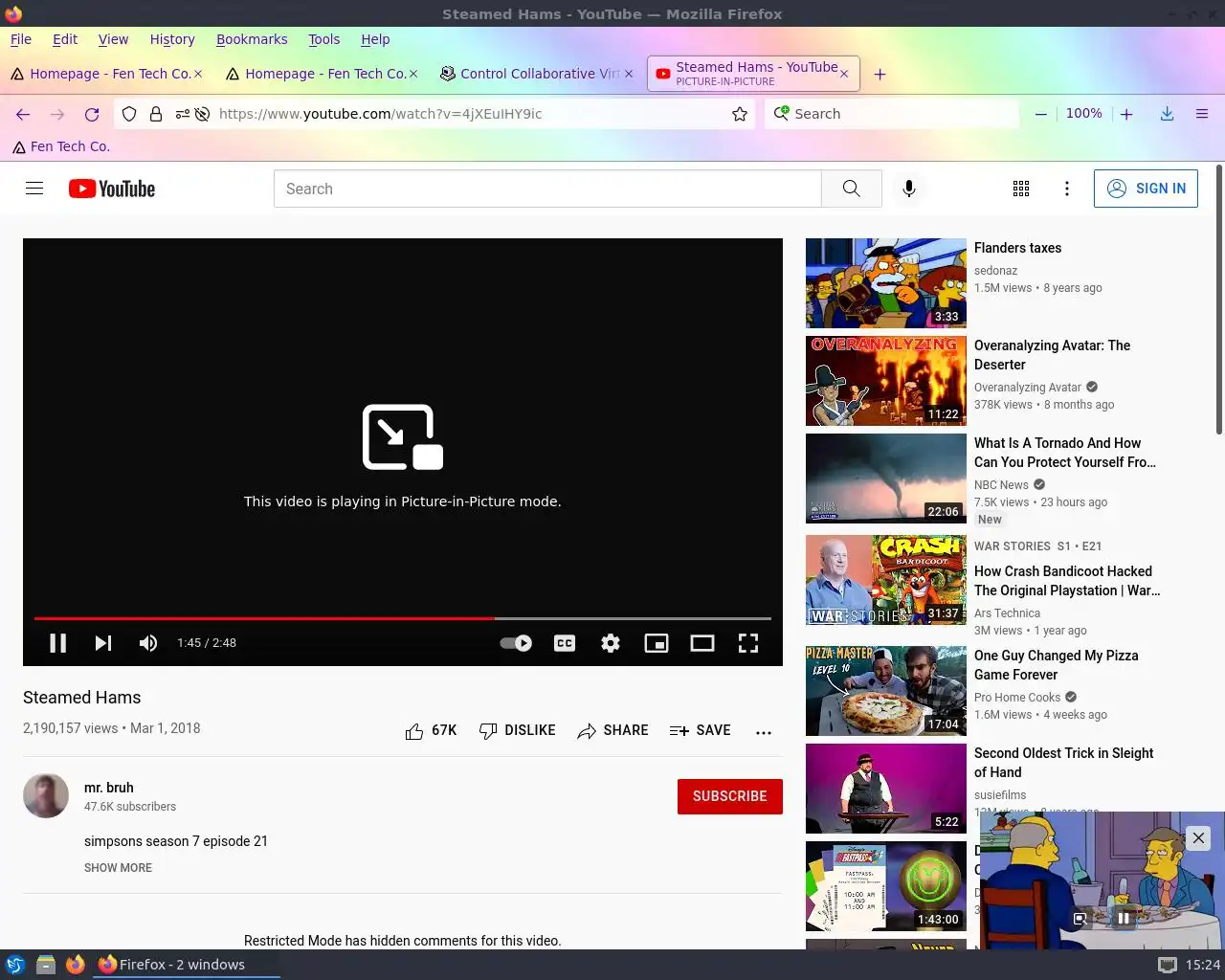
Task: Open One Guy Changed My Pizza video
Action: click(x=1056, y=665)
